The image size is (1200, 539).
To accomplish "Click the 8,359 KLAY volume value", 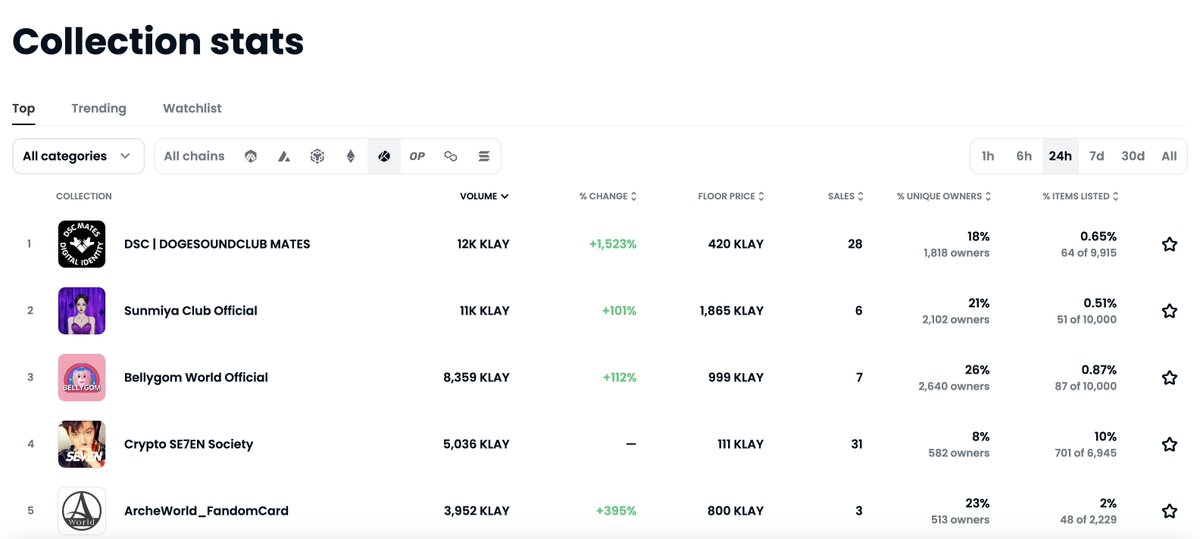I will (x=476, y=377).
